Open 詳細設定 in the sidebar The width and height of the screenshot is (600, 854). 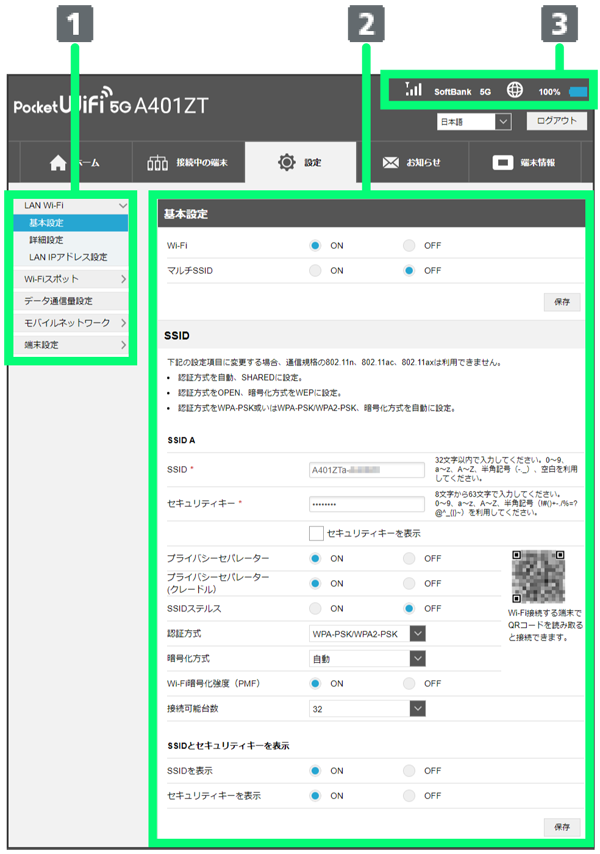46,240
